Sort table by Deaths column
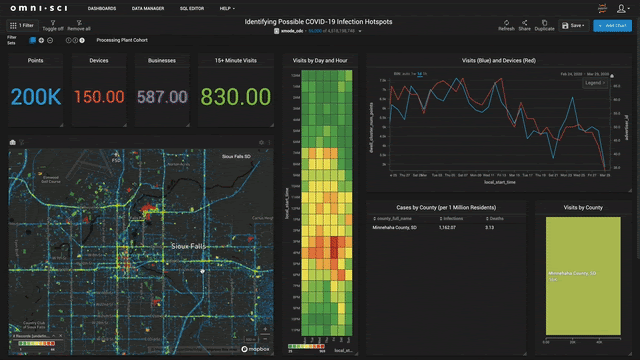This screenshot has width=640, height=360. (494, 218)
